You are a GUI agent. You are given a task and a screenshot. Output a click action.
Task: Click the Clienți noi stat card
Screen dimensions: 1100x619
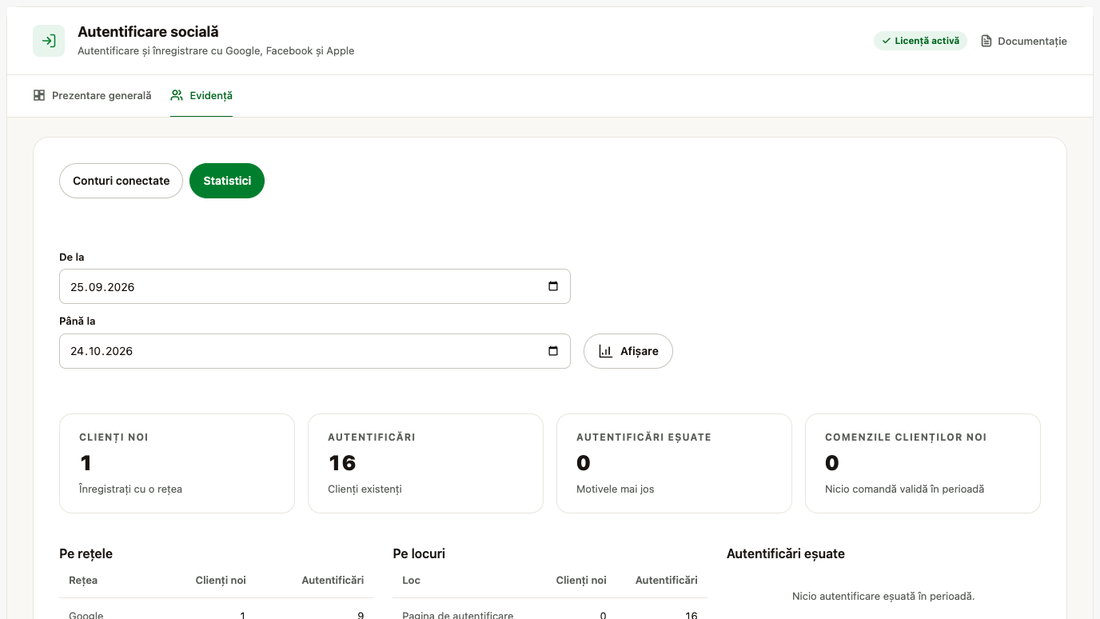(177, 463)
